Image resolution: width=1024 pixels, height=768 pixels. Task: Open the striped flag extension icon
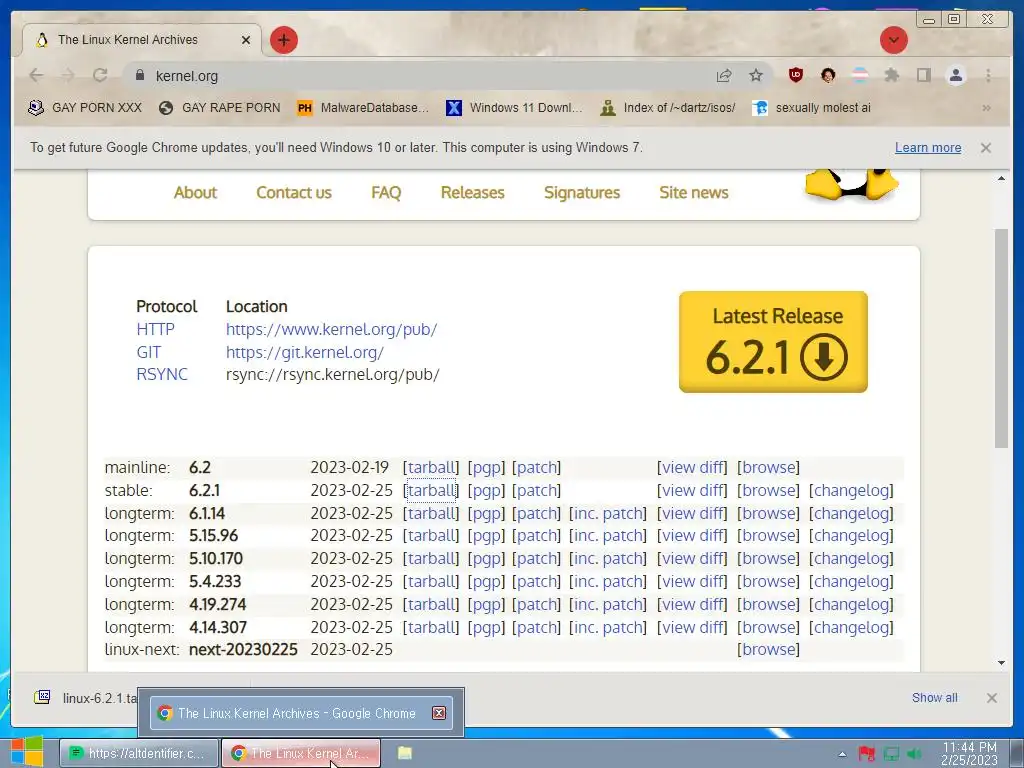[860, 75]
